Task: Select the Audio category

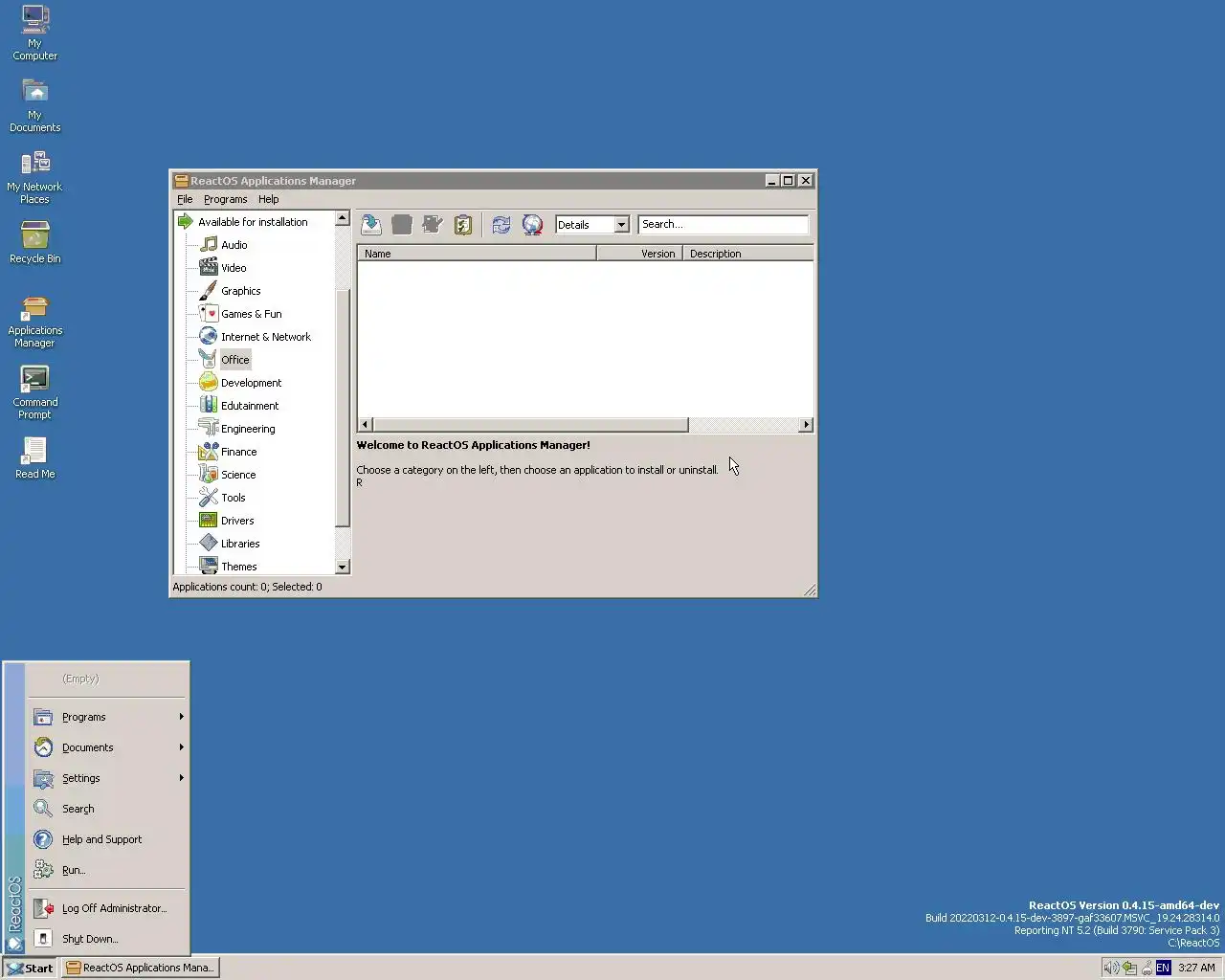Action: pyautogui.click(x=234, y=245)
